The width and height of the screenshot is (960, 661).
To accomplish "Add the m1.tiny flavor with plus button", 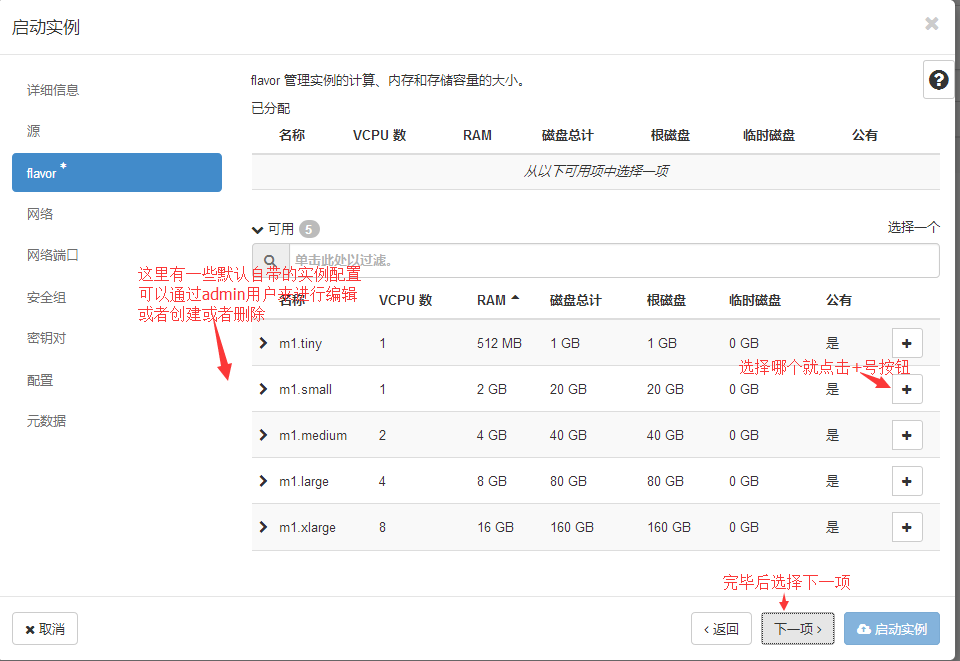I will click(906, 343).
